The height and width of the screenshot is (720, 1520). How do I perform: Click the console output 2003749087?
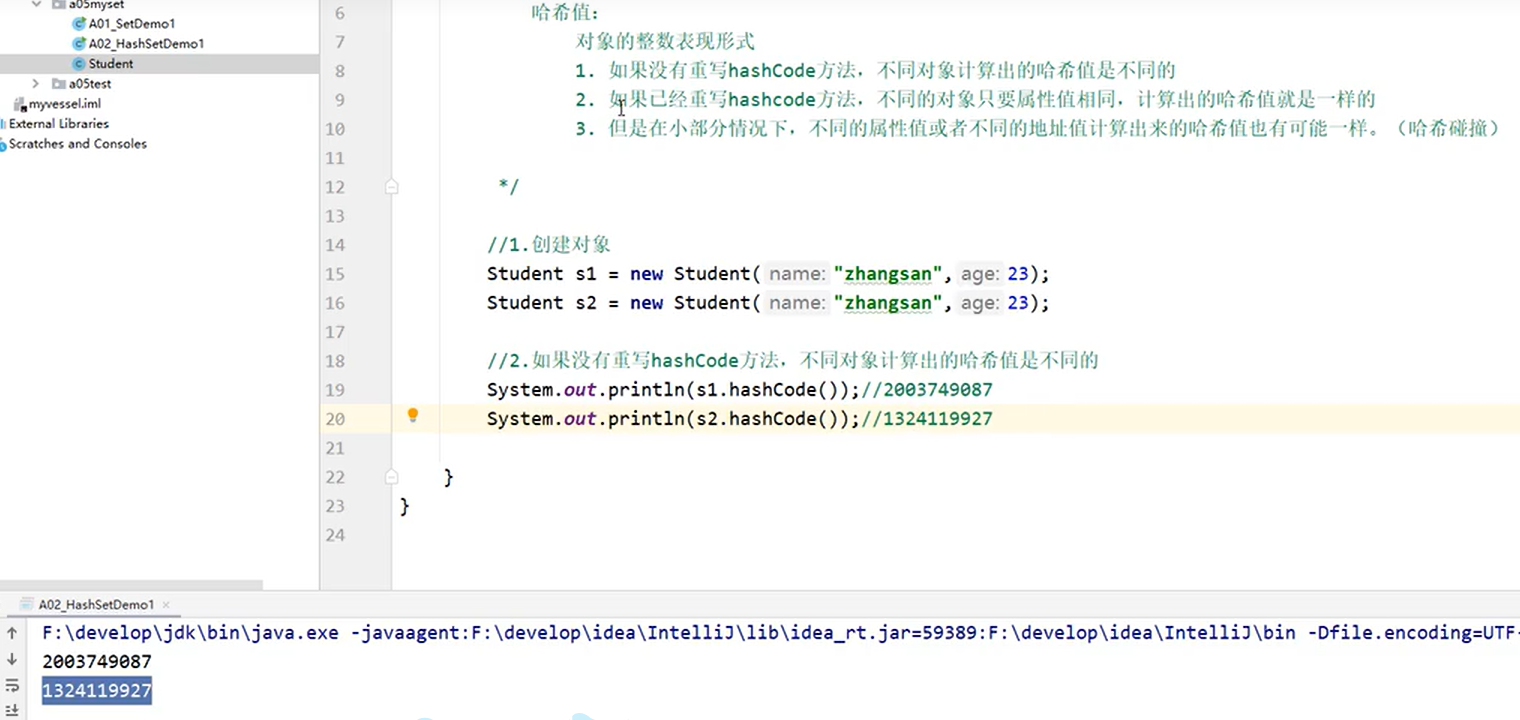[x=97, y=661]
